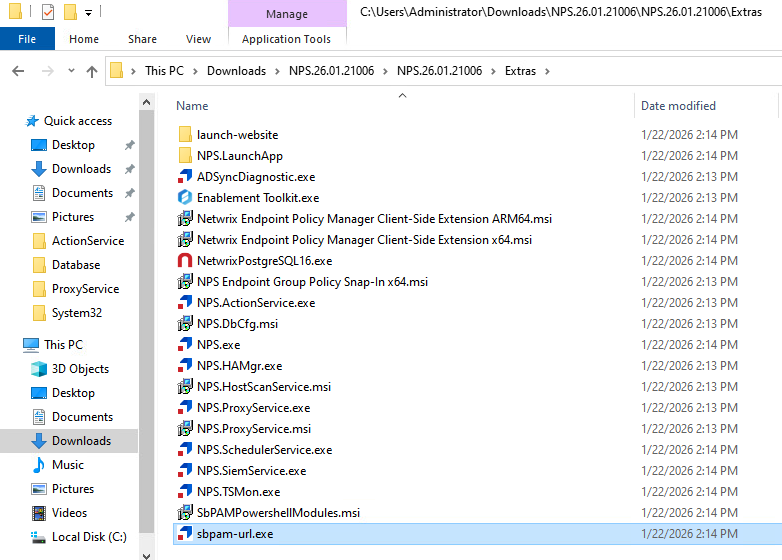Navigate to This PC in the breadcrumb

[x=164, y=71]
